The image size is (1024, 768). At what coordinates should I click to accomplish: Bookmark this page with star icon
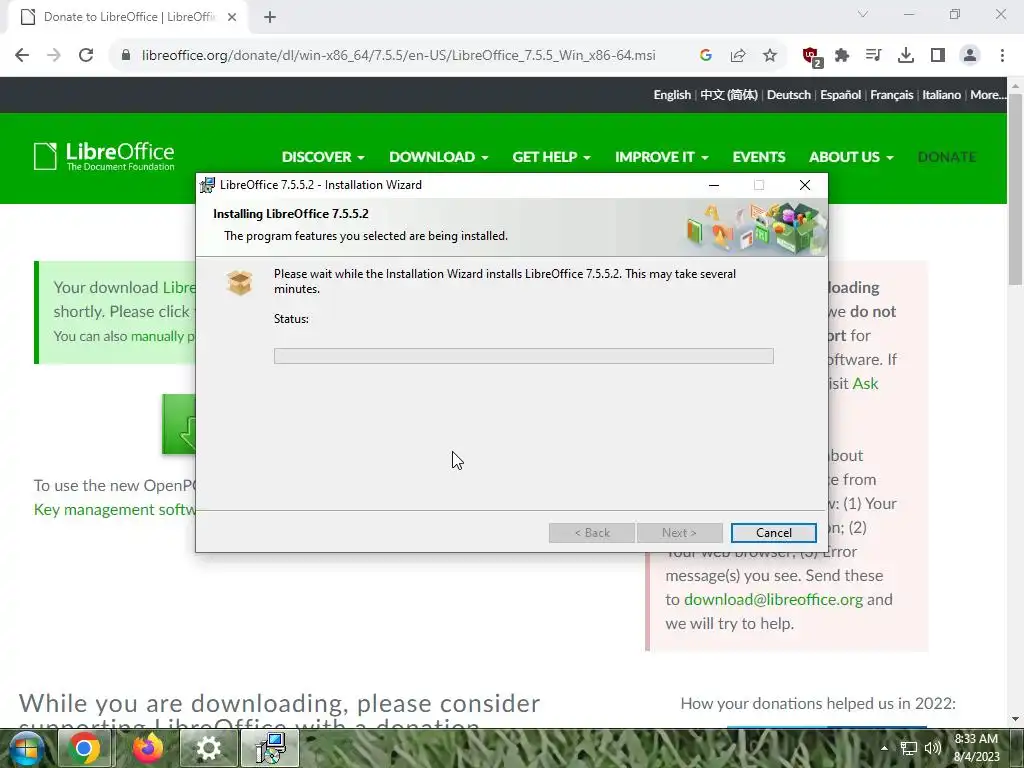coord(770,56)
